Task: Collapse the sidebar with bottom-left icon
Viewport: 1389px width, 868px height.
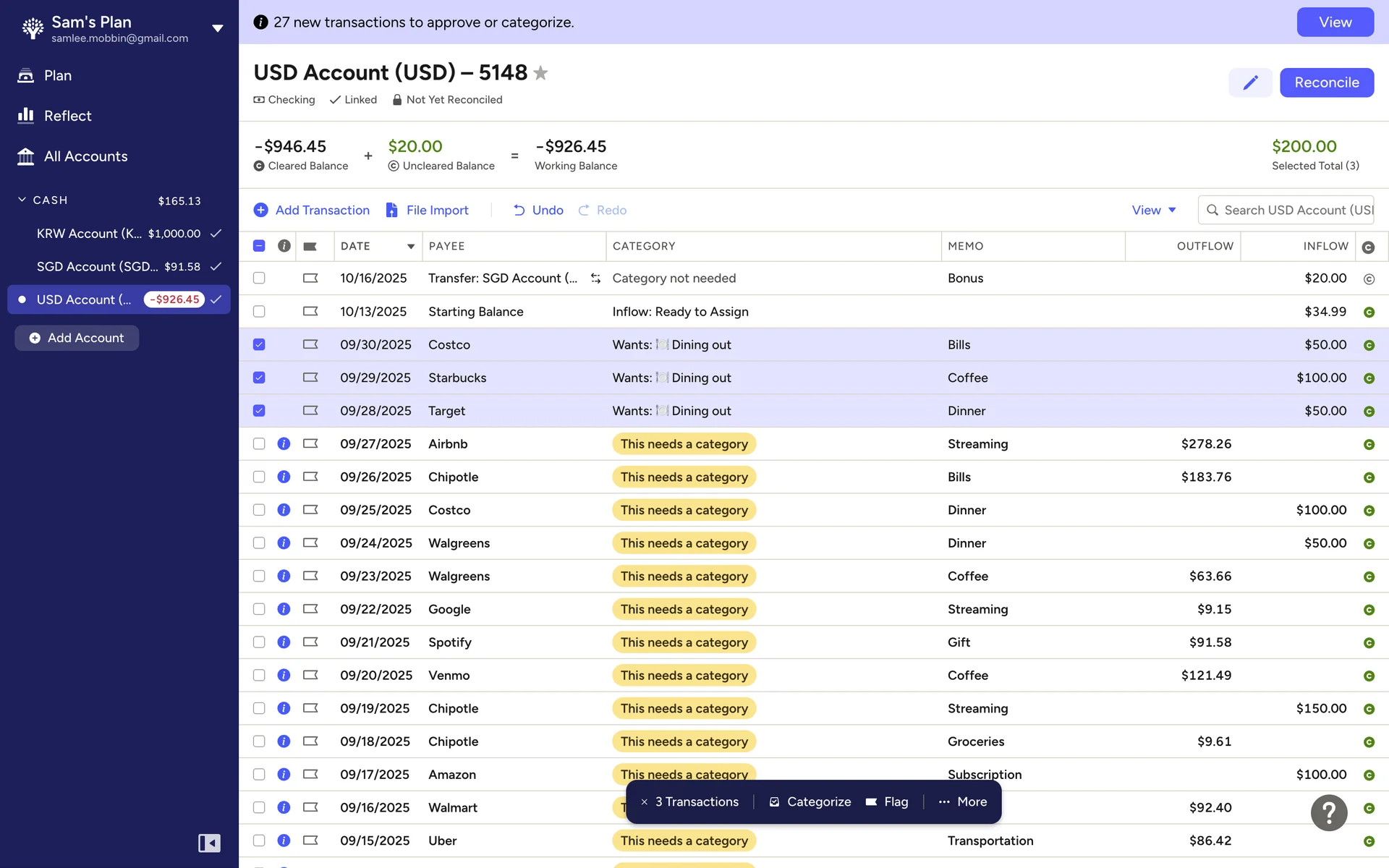Action: 209,843
